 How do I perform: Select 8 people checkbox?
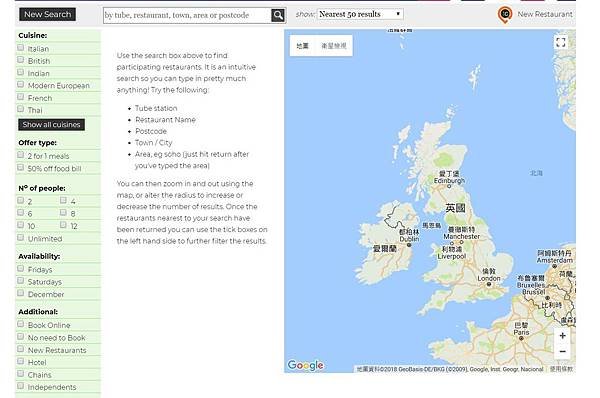tap(64, 213)
